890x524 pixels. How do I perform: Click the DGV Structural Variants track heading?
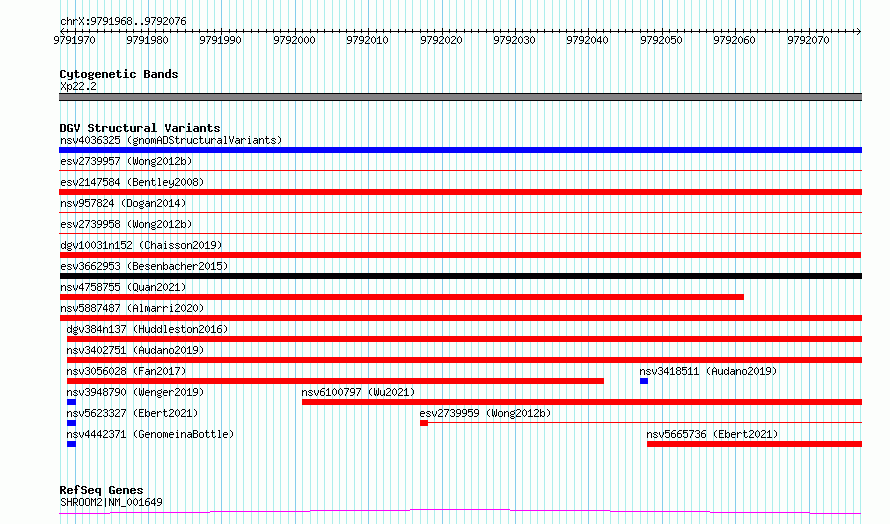140,128
